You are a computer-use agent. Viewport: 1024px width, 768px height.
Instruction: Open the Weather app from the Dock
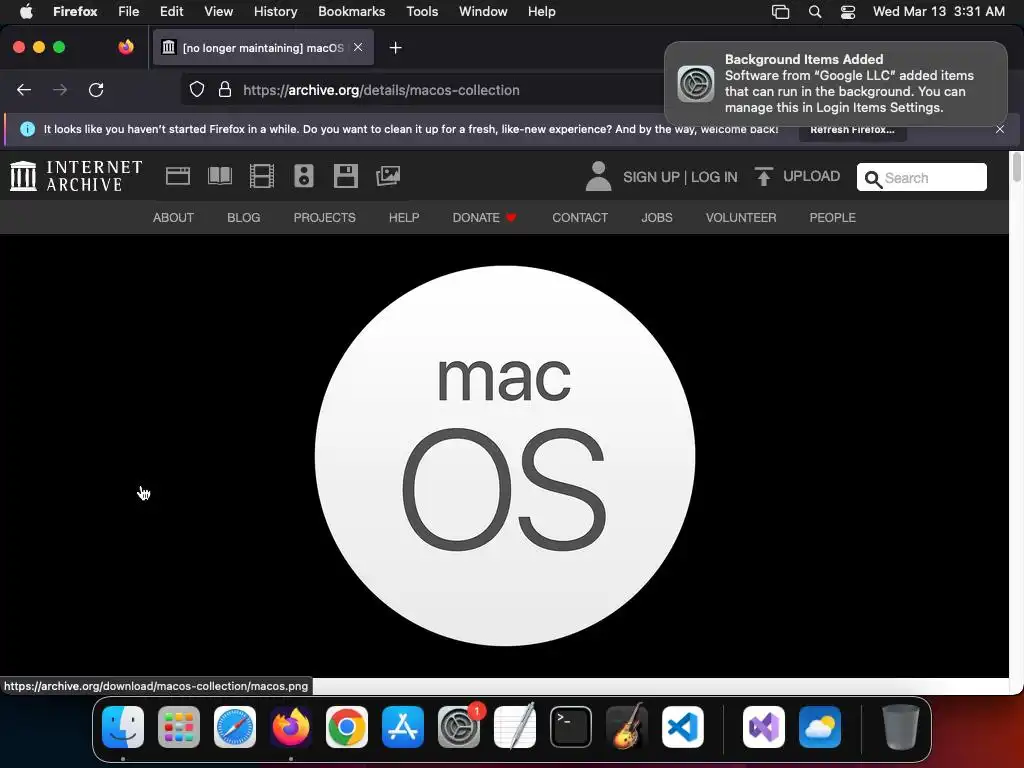pyautogui.click(x=820, y=727)
